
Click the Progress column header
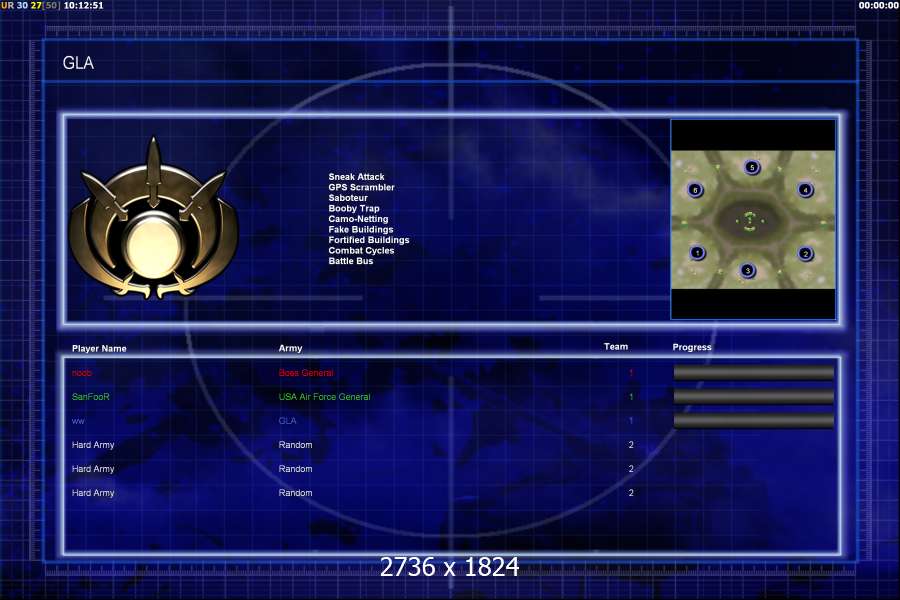pos(692,347)
